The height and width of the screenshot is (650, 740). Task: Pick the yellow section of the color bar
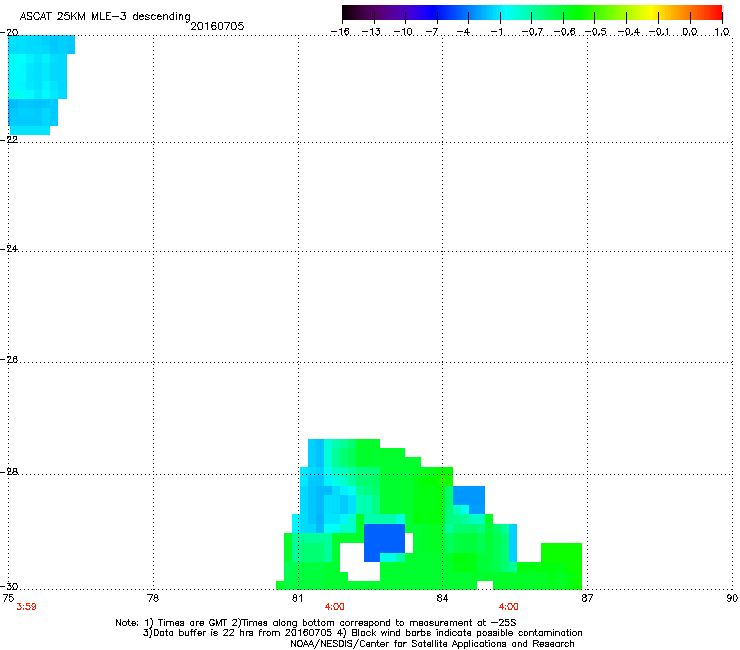(x=653, y=13)
